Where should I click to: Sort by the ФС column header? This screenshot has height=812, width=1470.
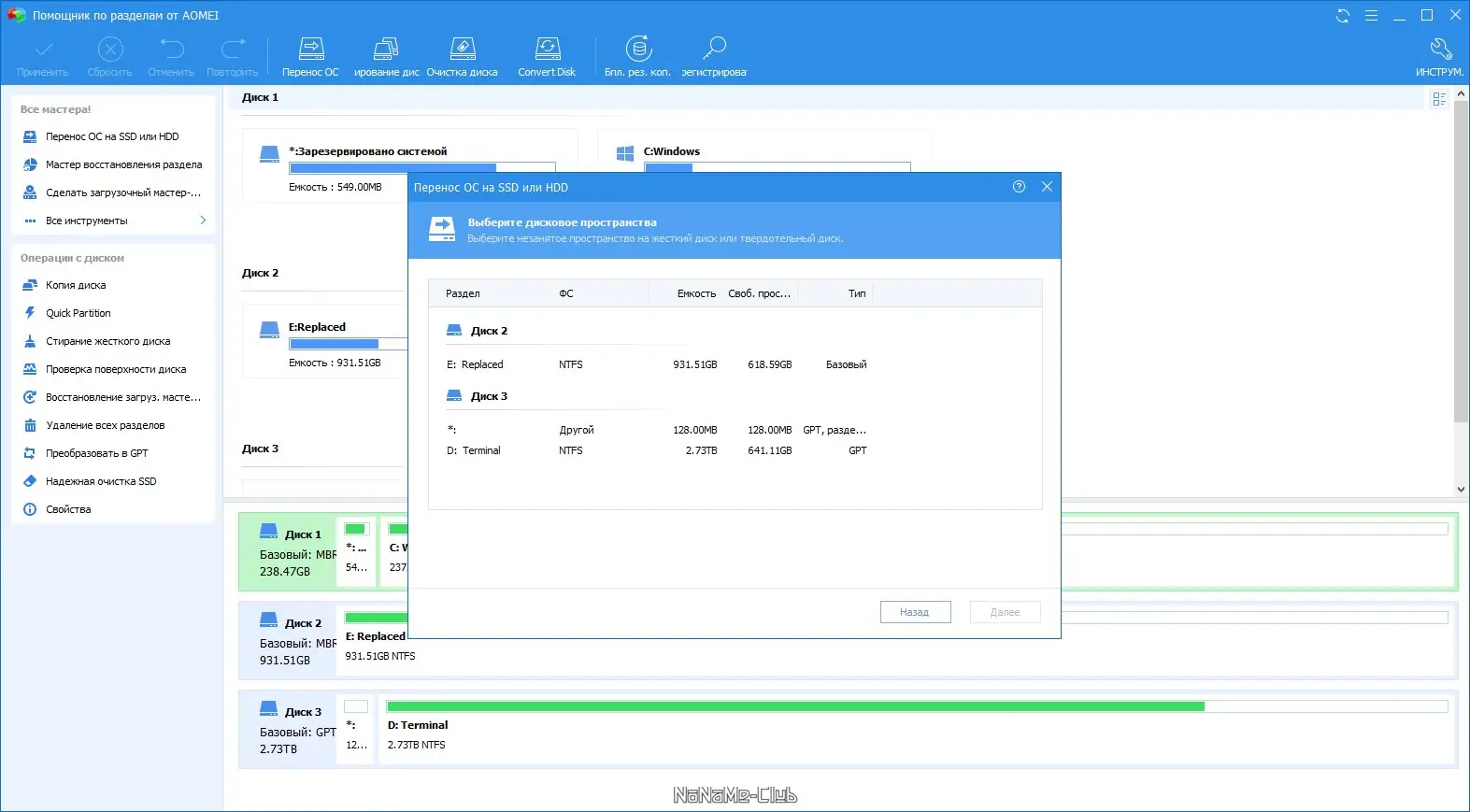pos(566,293)
